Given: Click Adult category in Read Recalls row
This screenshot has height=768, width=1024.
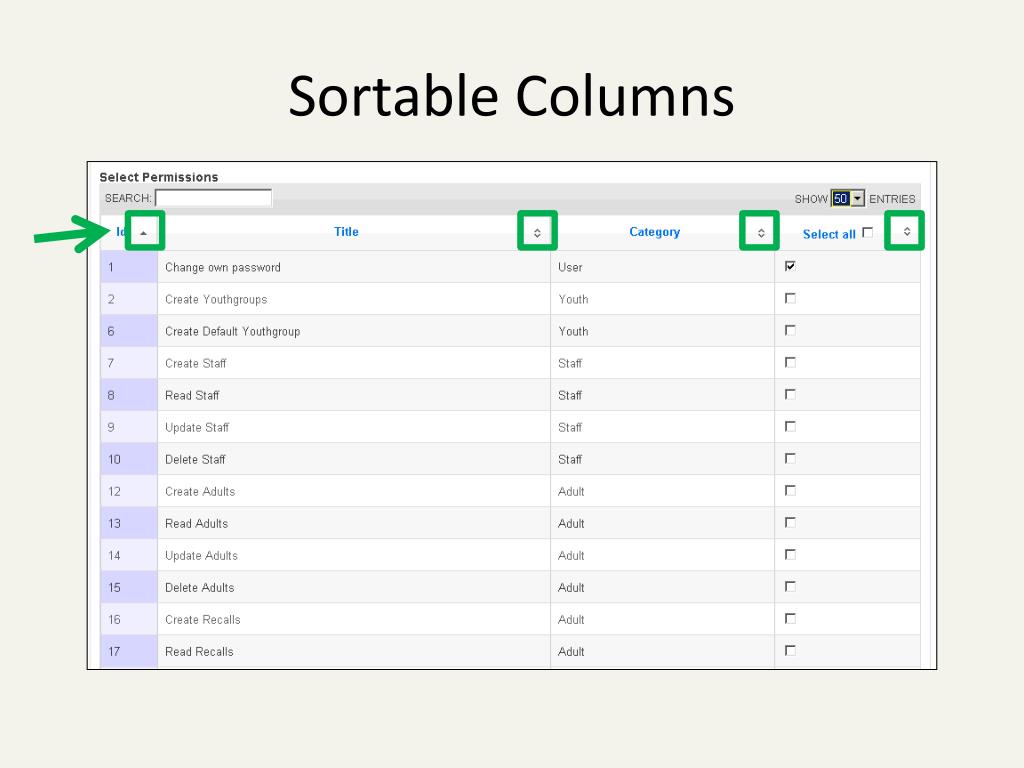Looking at the screenshot, I should [x=662, y=651].
